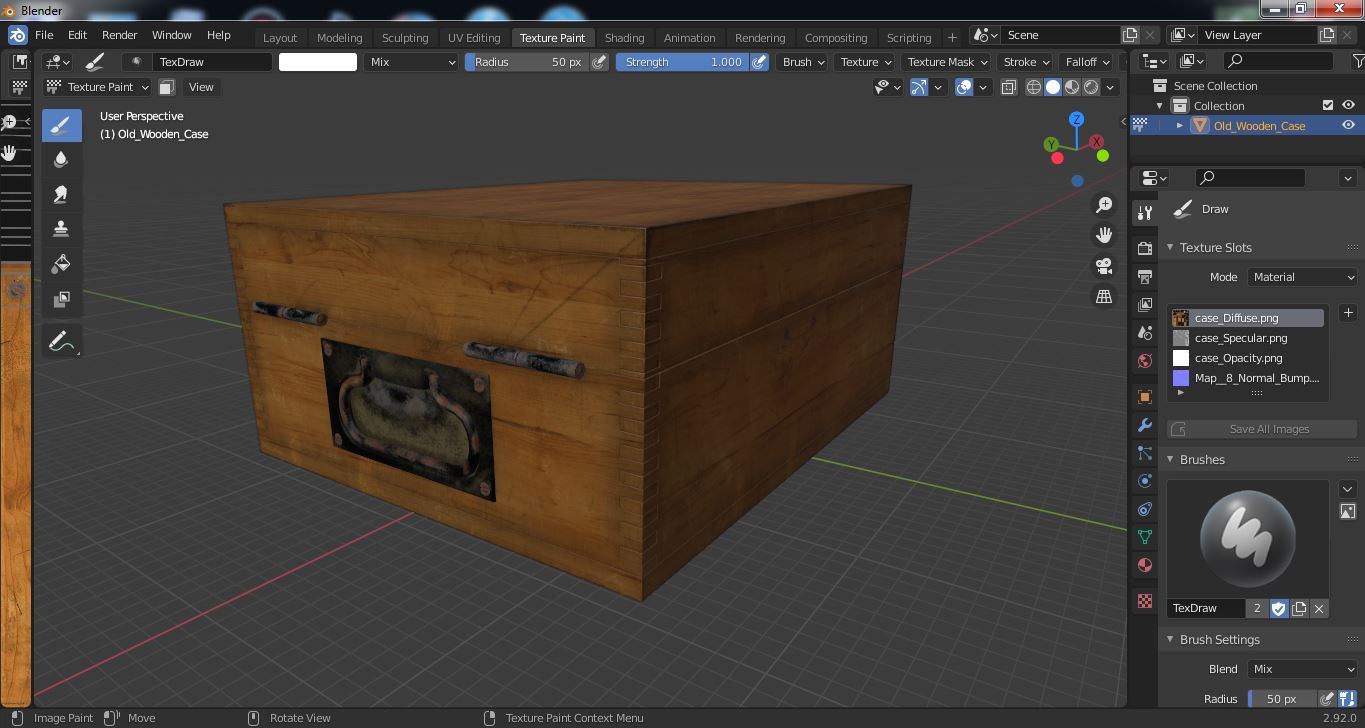Toggle X-ray view
The height and width of the screenshot is (728, 1365).
tap(1008, 87)
